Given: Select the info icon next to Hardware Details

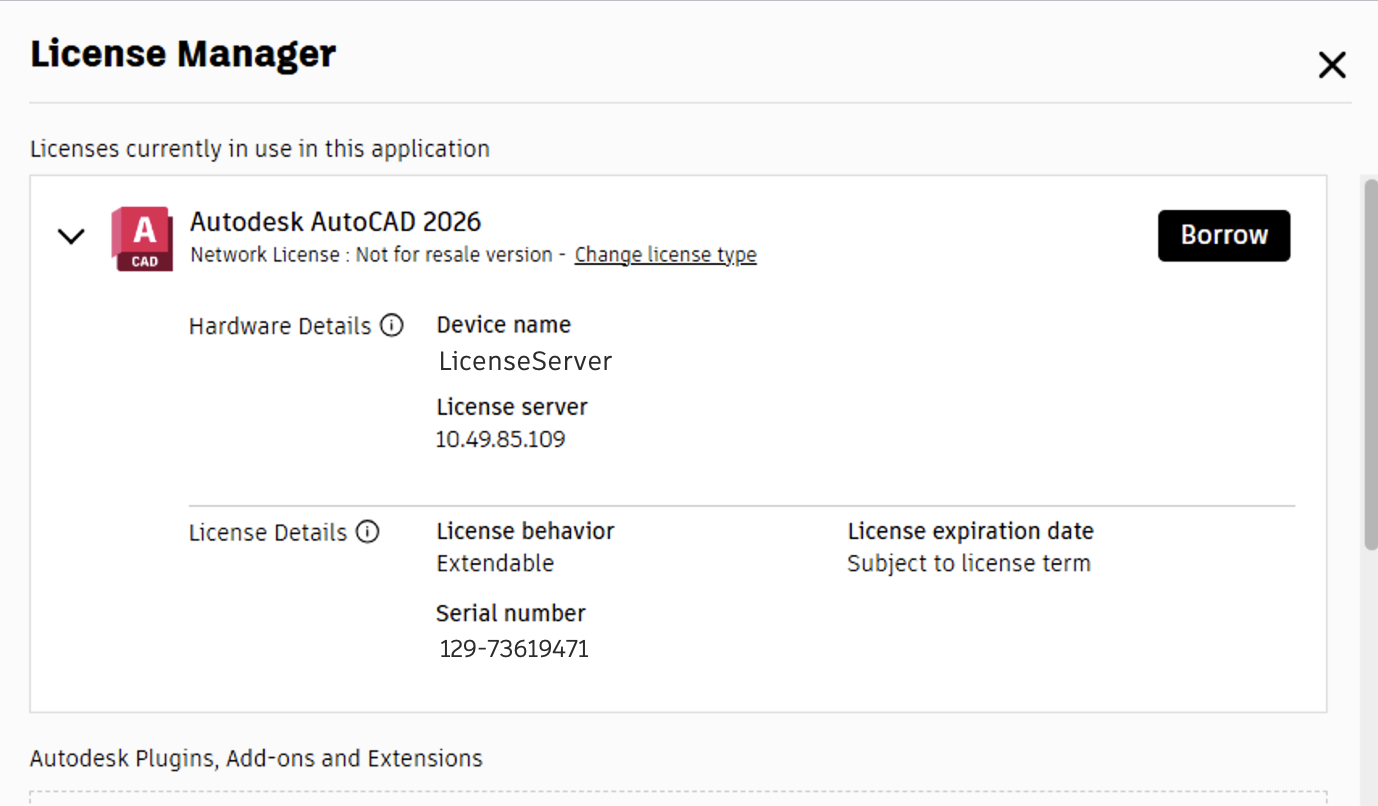Looking at the screenshot, I should [x=392, y=325].
